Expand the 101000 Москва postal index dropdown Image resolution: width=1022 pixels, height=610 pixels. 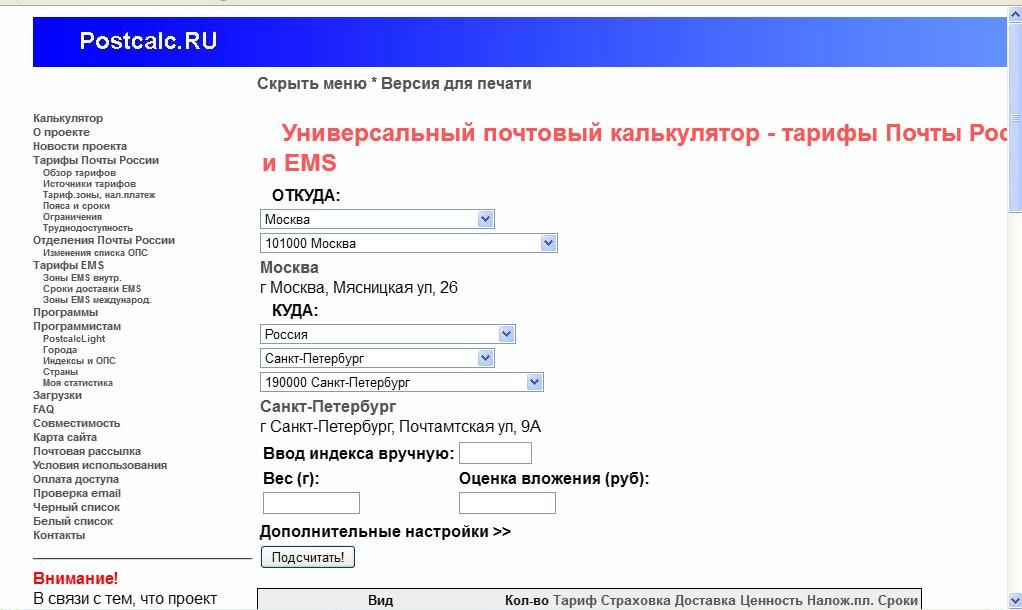[x=408, y=243]
